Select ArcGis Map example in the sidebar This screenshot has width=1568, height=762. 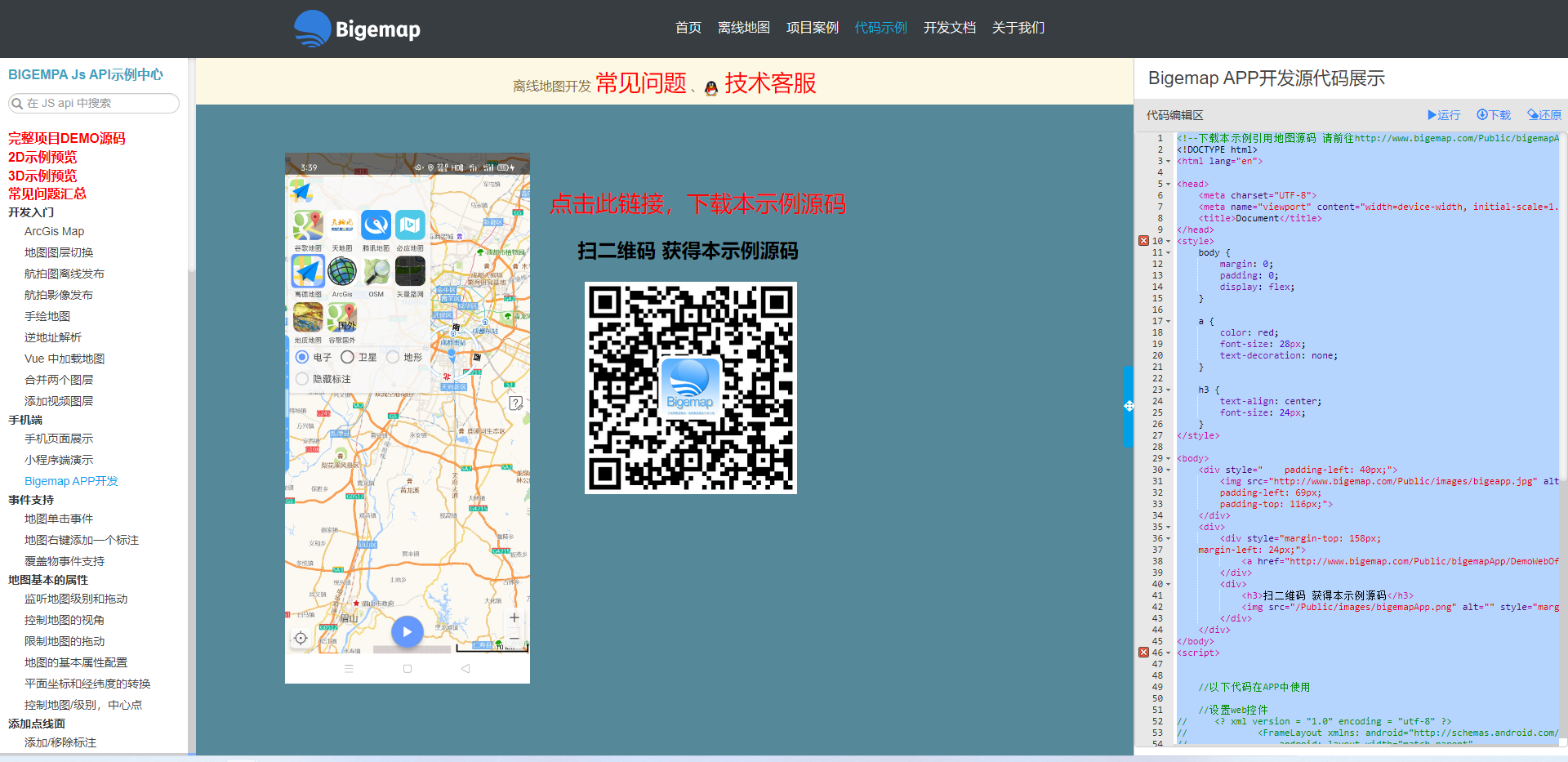(x=54, y=232)
